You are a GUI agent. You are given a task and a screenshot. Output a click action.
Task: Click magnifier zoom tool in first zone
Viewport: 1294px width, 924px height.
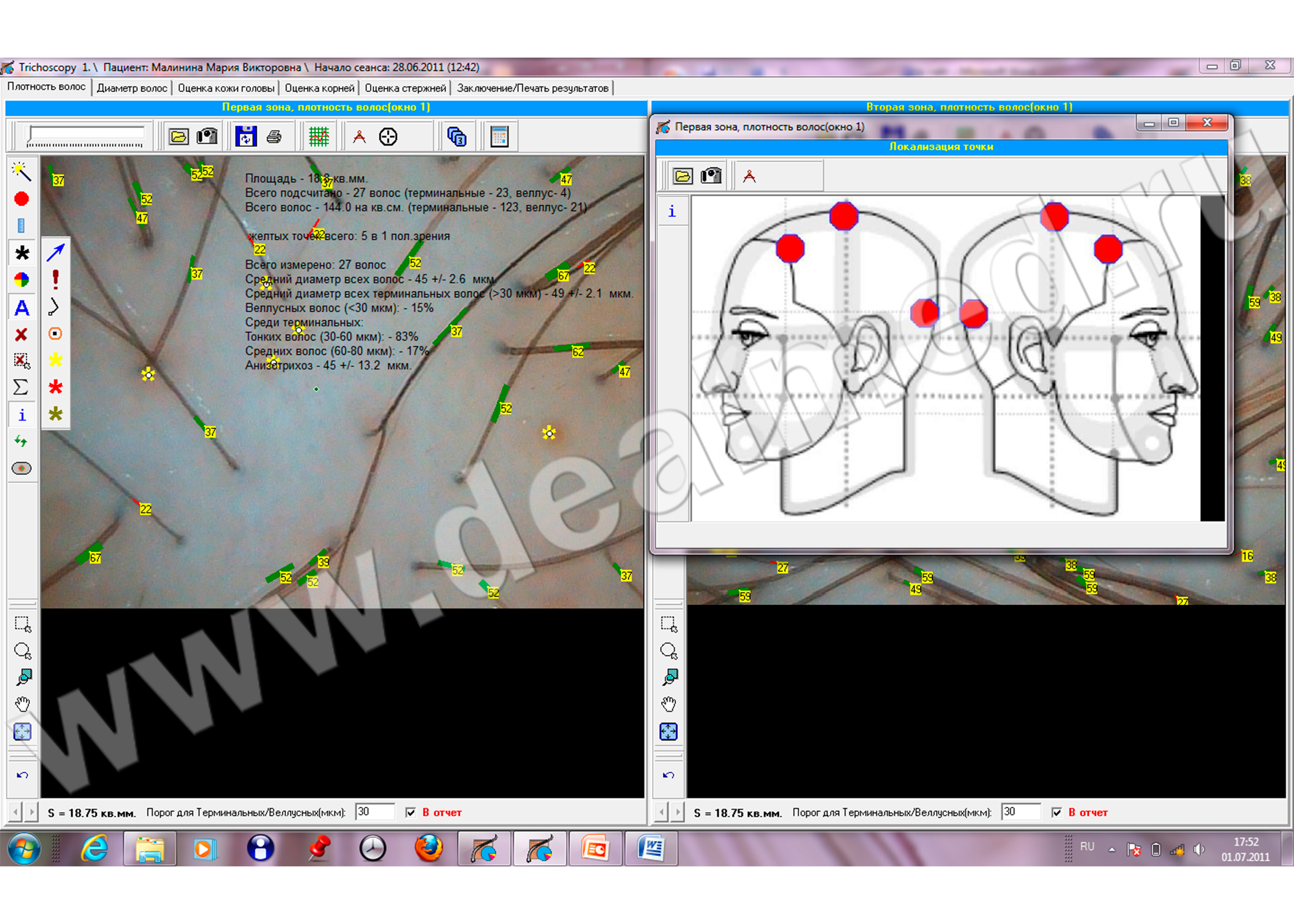click(x=23, y=677)
